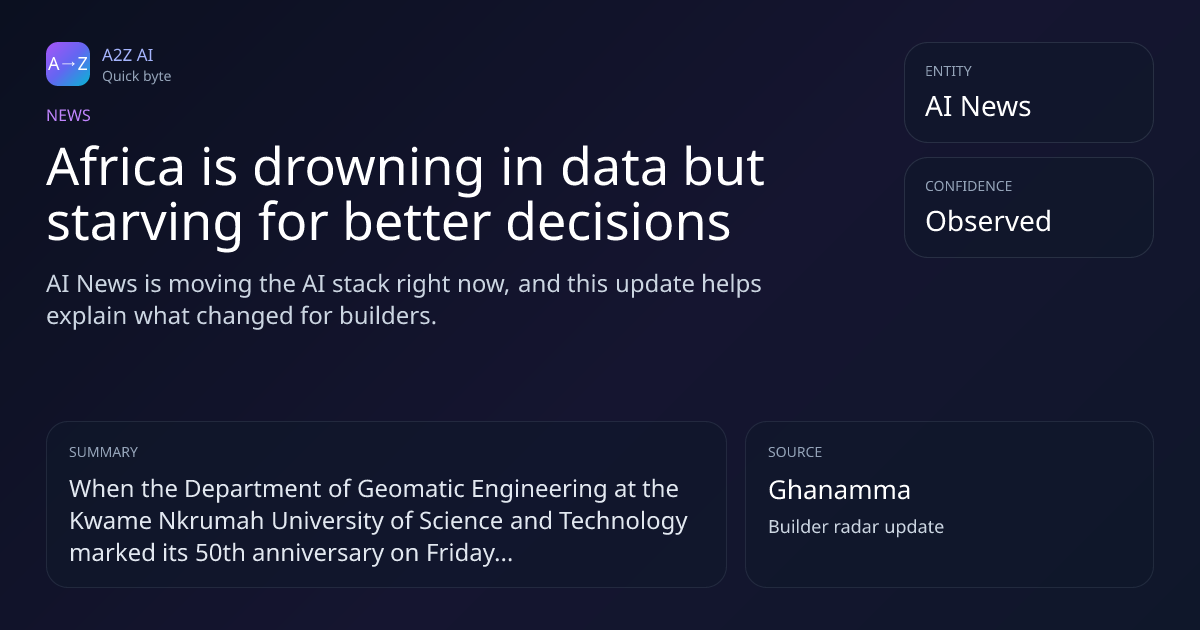The height and width of the screenshot is (630, 1200).
Task: Open the Africa drowning in data headline
Action: [405, 195]
